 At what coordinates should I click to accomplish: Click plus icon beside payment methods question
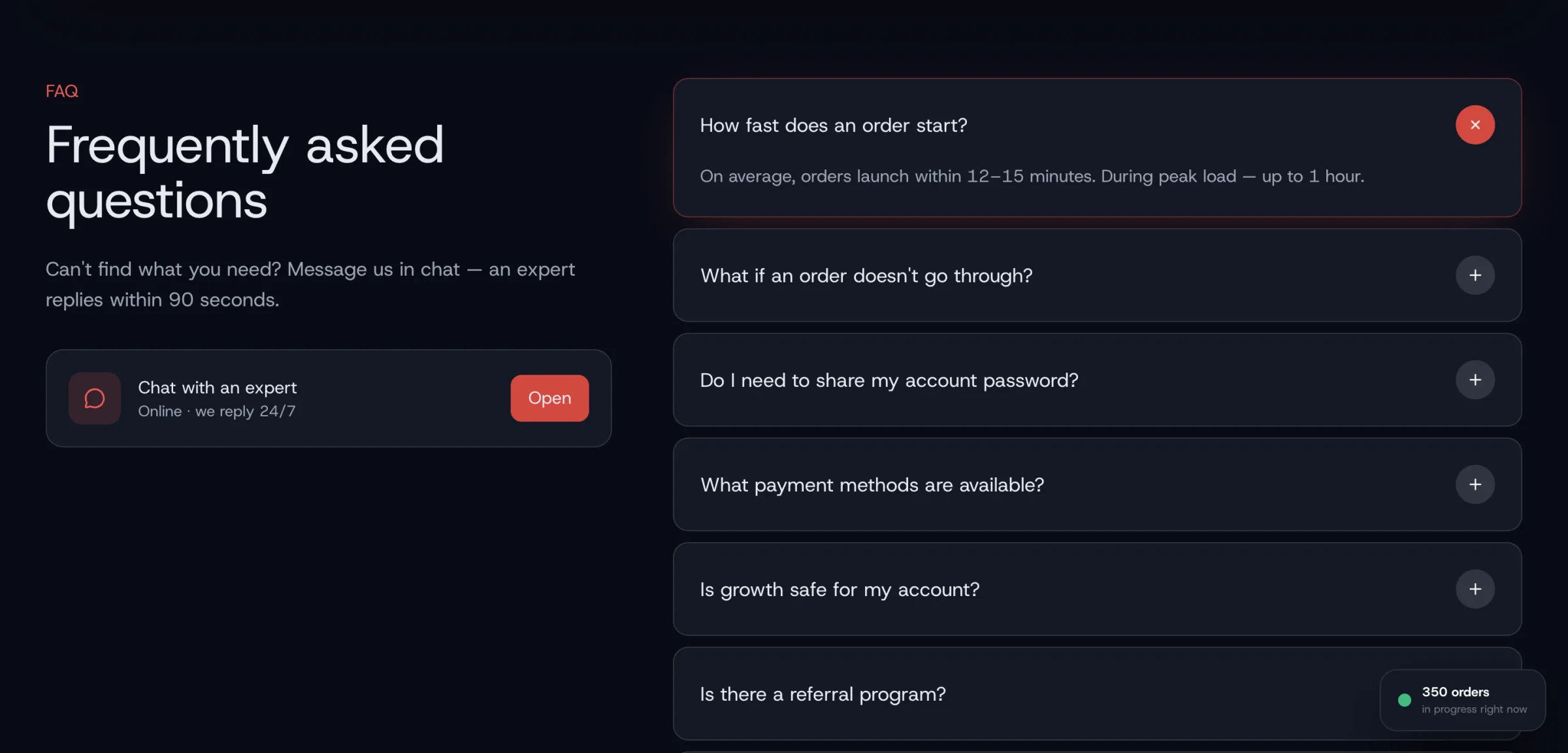click(x=1475, y=484)
